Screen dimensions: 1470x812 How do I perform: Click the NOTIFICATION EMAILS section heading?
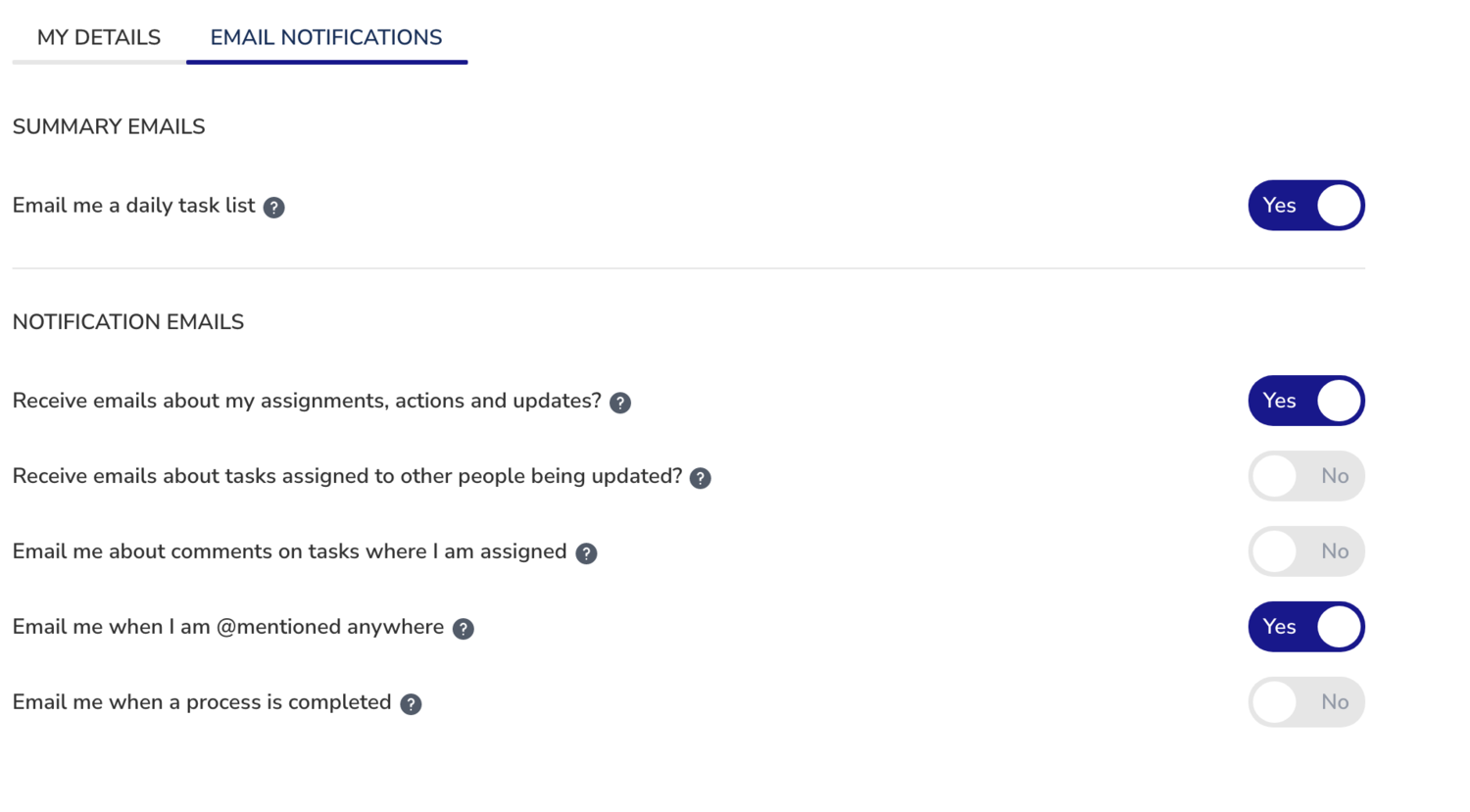coord(127,321)
